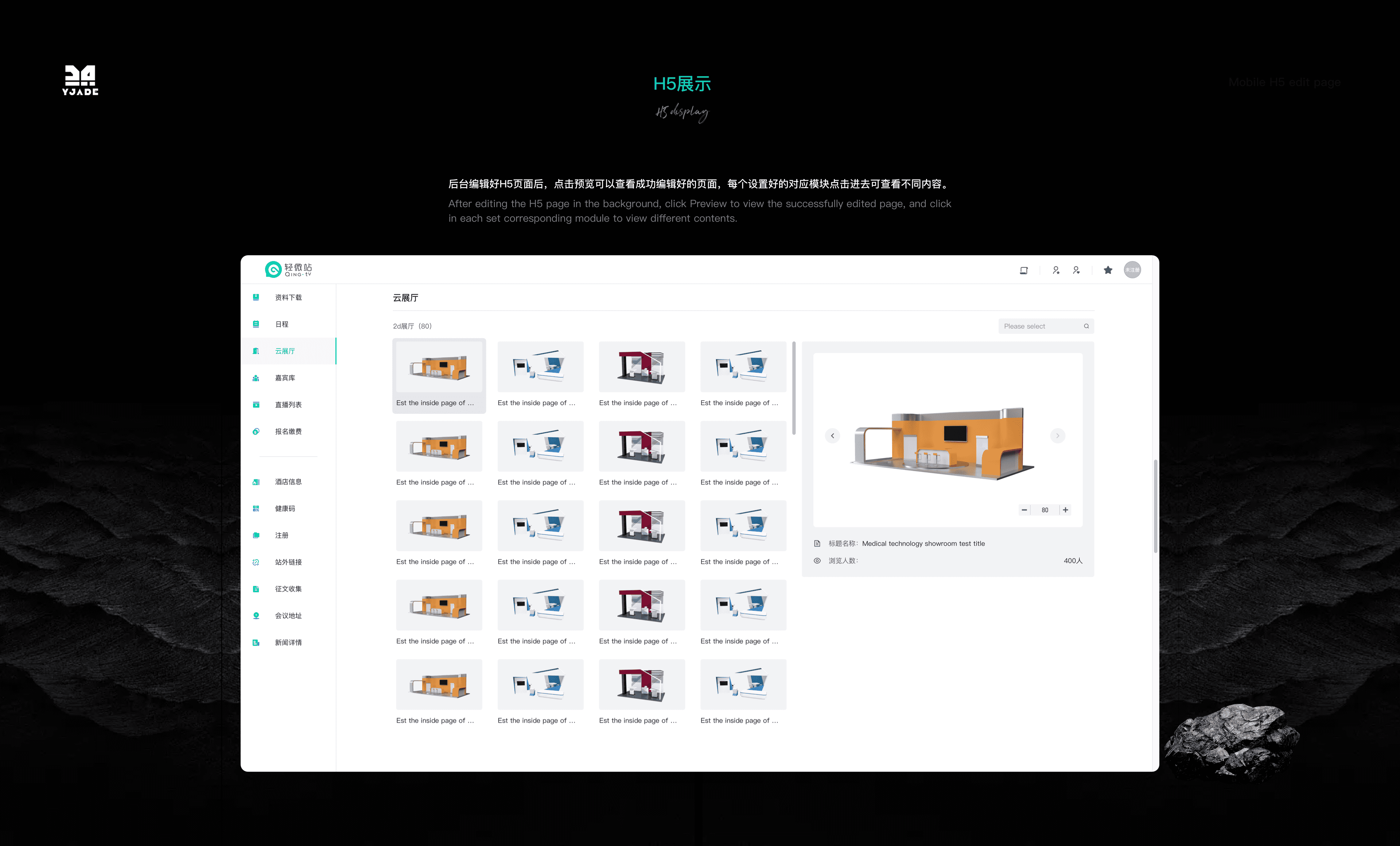Open 新闻详情 in the sidebar
The width and height of the screenshot is (1400, 846).
pyautogui.click(x=288, y=643)
